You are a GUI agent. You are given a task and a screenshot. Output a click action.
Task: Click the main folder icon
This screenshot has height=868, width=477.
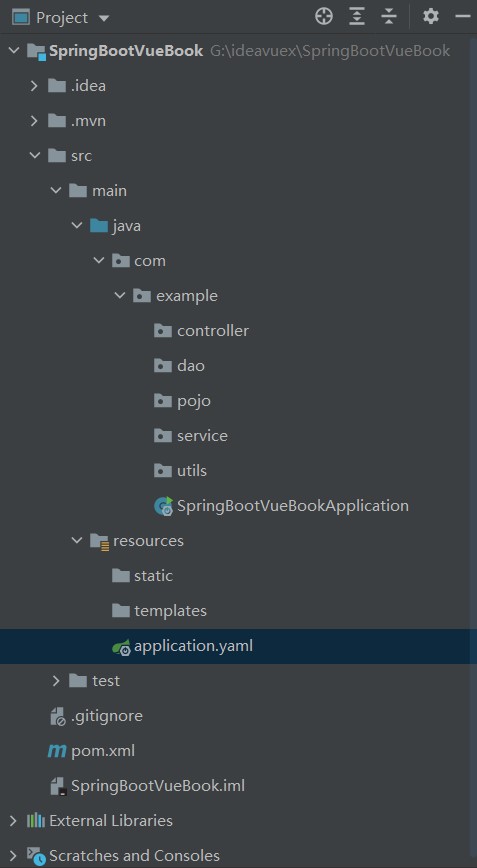(x=78, y=190)
